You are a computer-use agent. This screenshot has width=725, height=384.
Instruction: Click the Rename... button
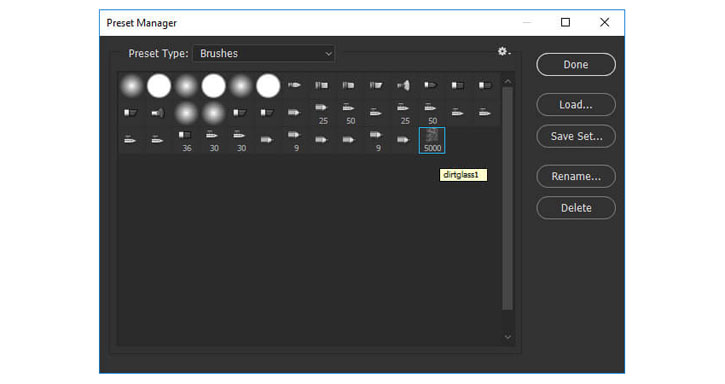[x=576, y=176]
